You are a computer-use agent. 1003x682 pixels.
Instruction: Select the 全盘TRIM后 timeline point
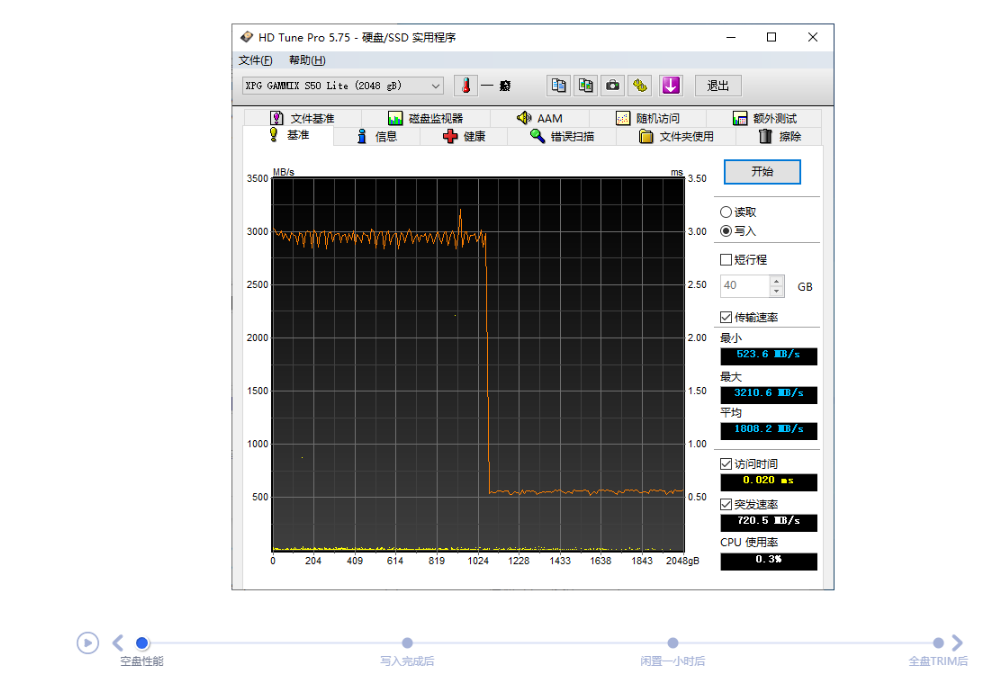point(938,643)
